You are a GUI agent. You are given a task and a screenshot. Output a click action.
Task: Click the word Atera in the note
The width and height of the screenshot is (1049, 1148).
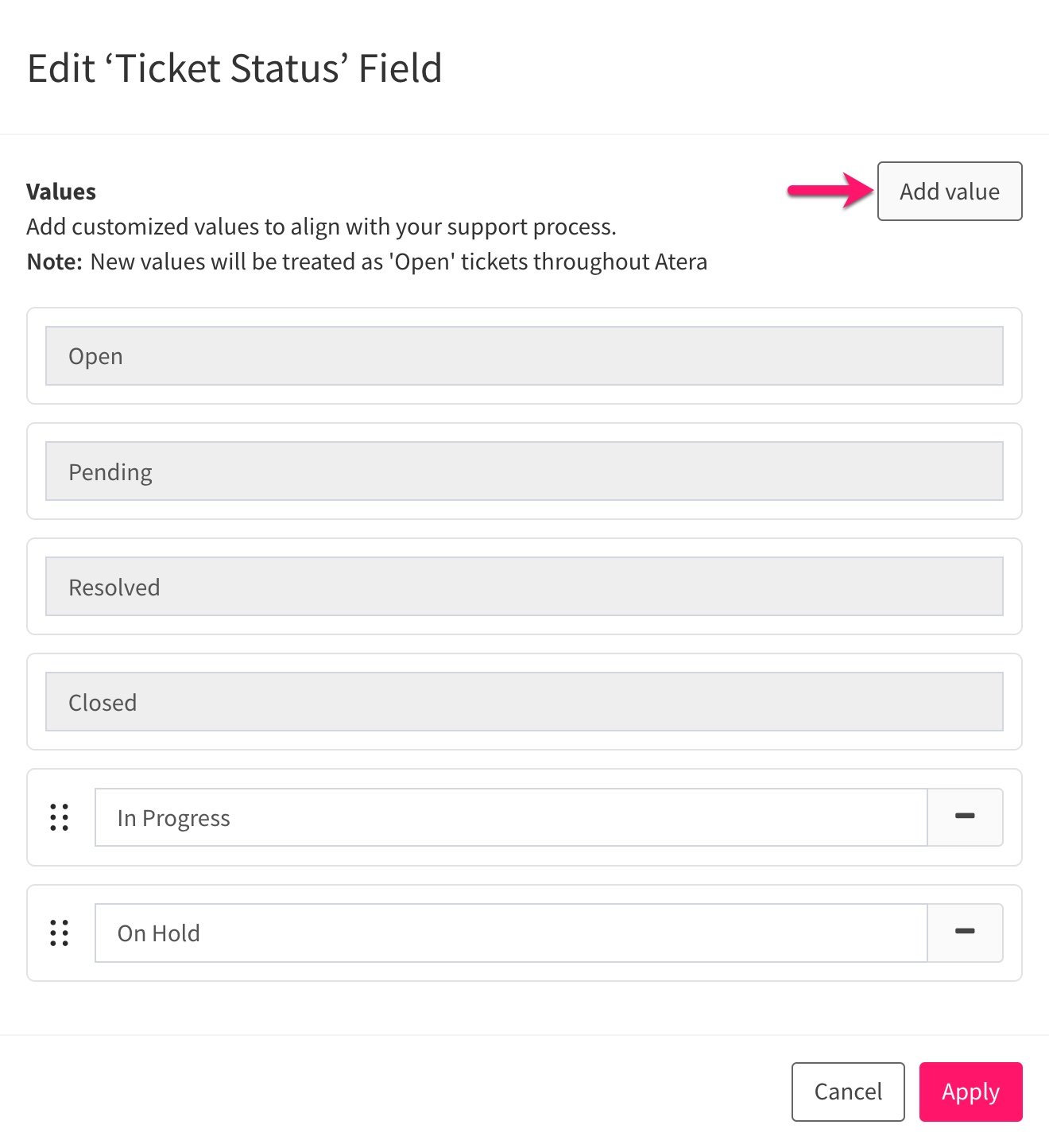680,262
